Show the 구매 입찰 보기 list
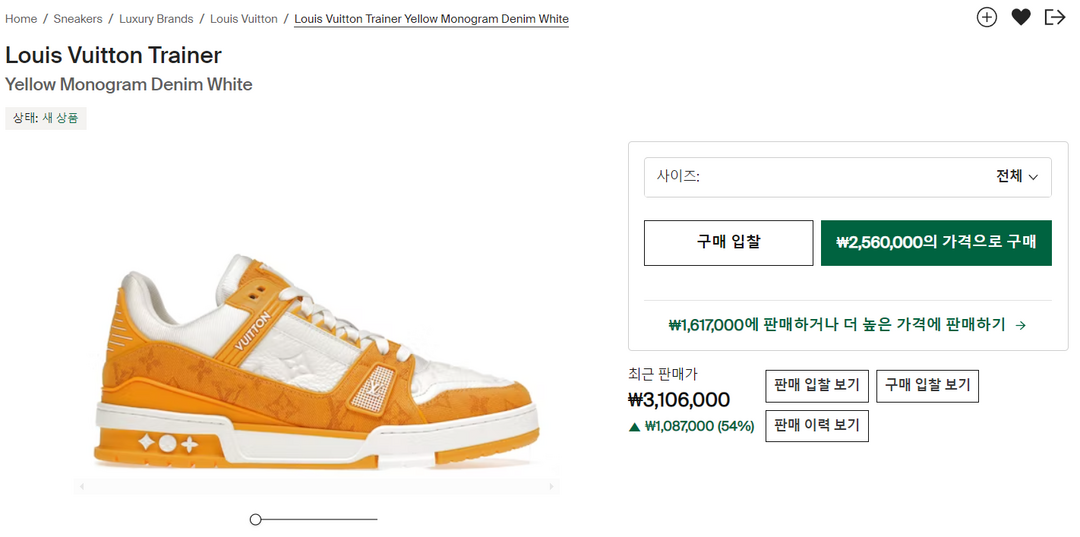This screenshot has width=1080, height=537. click(x=927, y=386)
